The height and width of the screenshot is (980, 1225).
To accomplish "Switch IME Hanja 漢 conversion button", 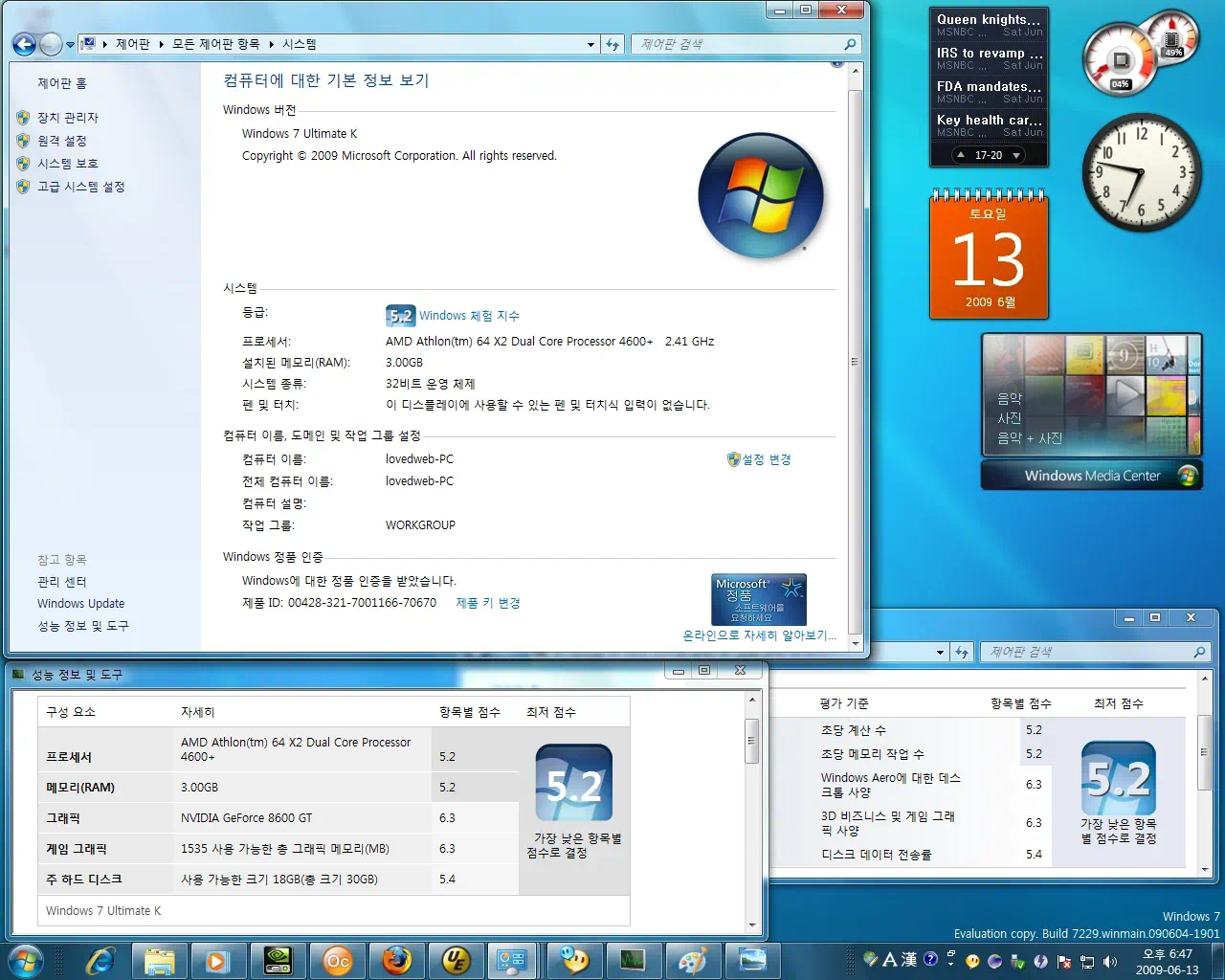I will coord(909,959).
